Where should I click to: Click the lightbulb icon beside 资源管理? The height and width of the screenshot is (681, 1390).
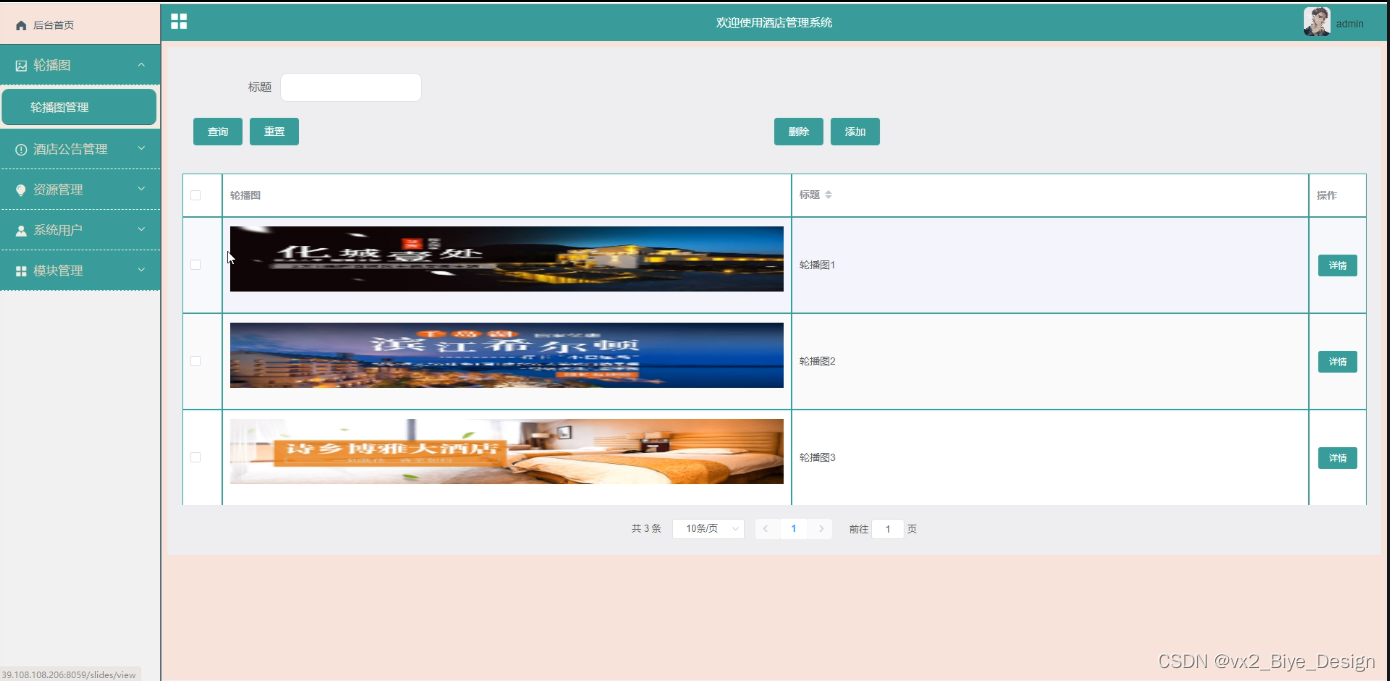coord(21,189)
